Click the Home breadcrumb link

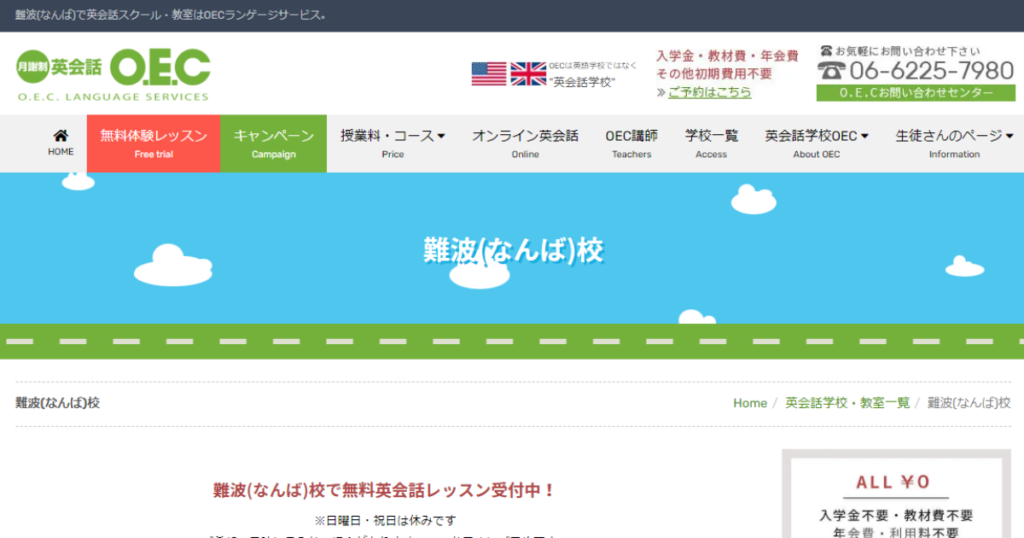point(750,403)
